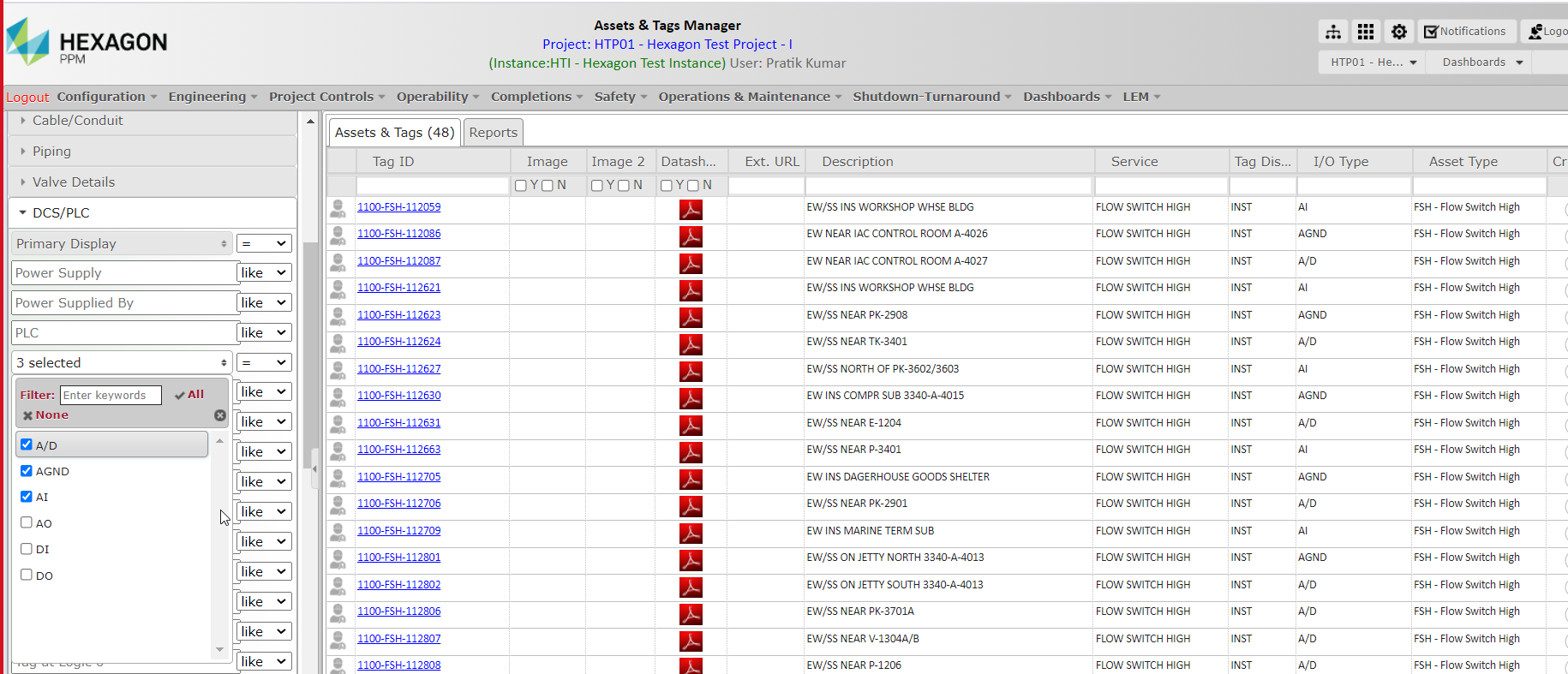Click the Logout link
Image resolution: width=1568 pixels, height=674 pixels.
[27, 97]
